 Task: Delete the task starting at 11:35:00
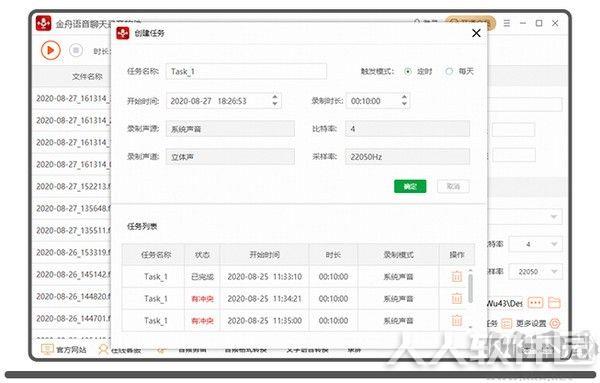pos(457,320)
